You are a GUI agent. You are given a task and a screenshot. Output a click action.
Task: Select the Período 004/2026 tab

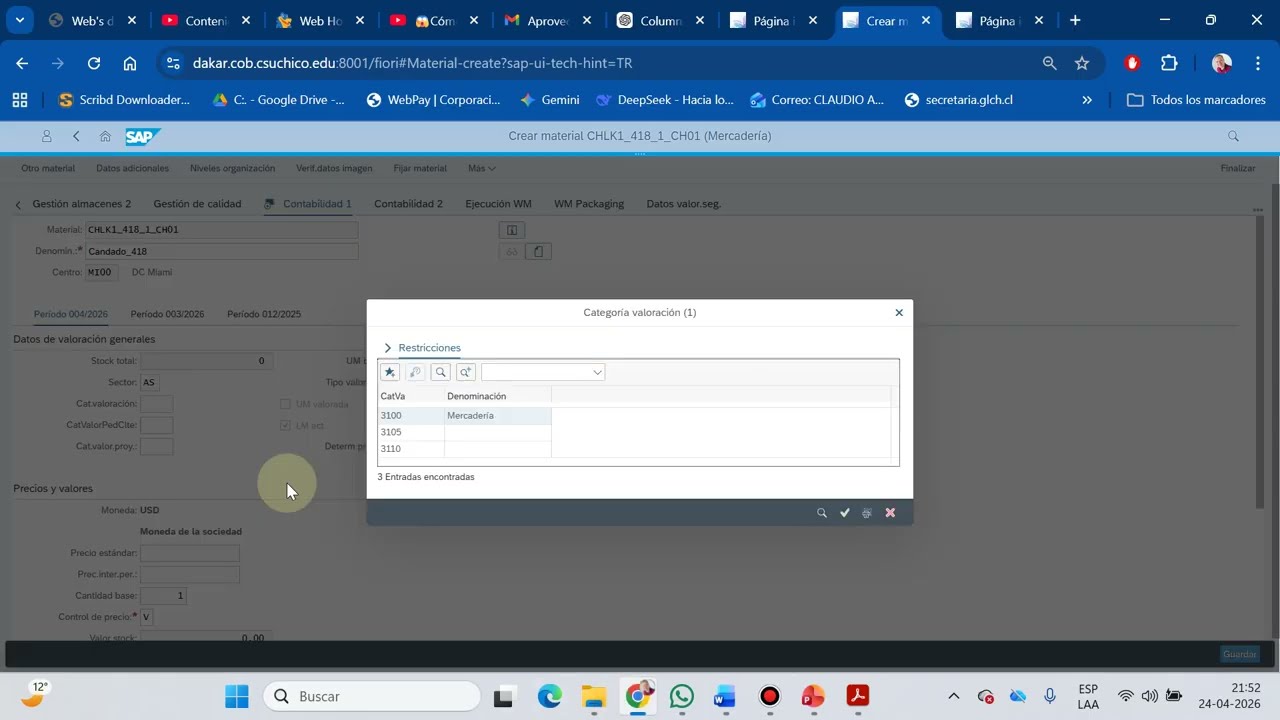point(71,314)
